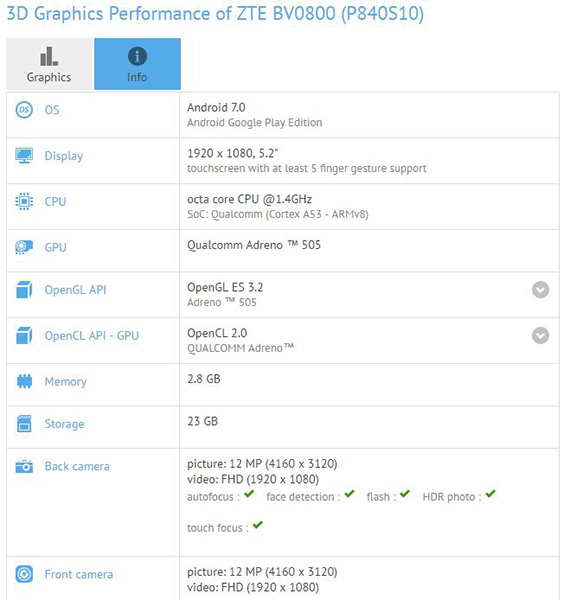Viewport: 564px width, 600px height.
Task: Click the Back camera label
Action: [77, 466]
